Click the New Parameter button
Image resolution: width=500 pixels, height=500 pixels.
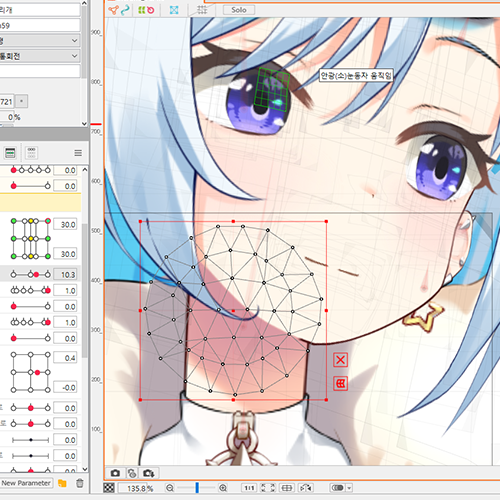coord(26,483)
